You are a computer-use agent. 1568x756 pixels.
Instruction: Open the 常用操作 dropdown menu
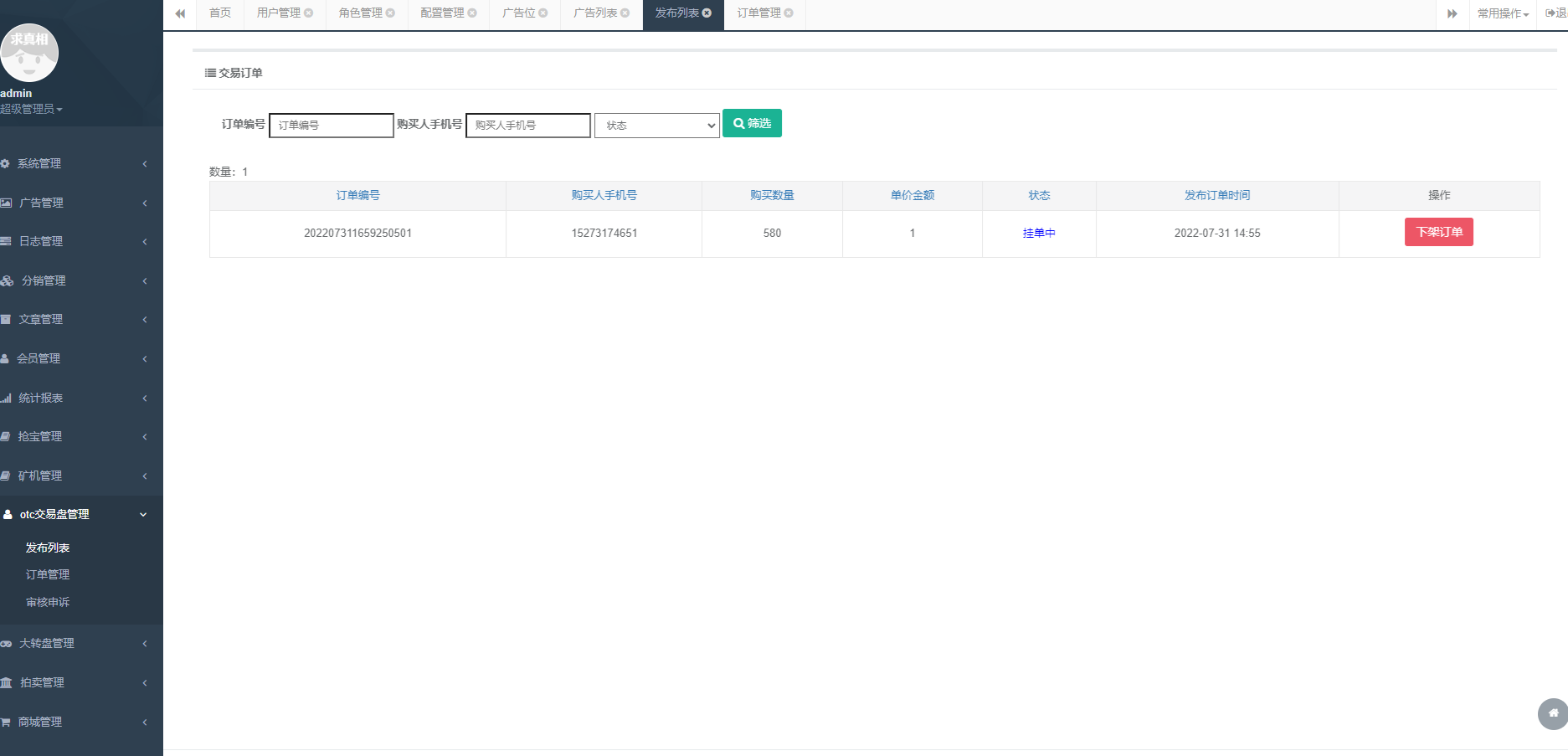(1503, 13)
